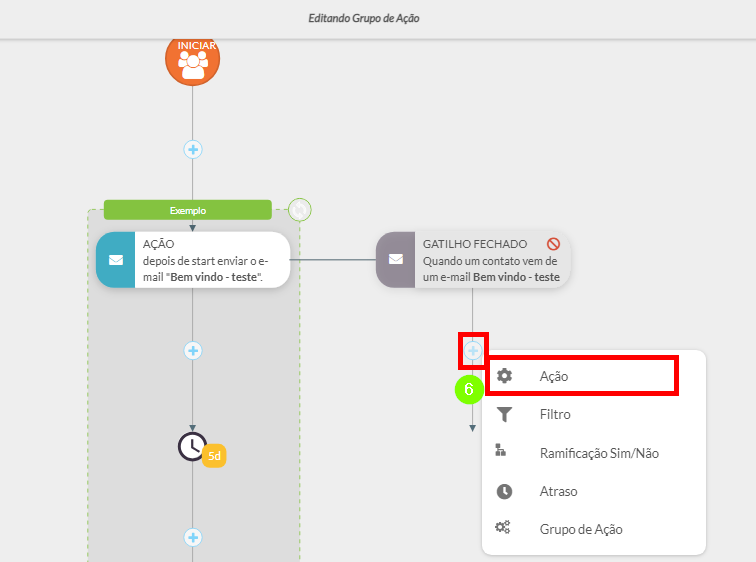The image size is (756, 562).
Task: Click the circular icon beside Exemplo label
Action: (x=299, y=210)
